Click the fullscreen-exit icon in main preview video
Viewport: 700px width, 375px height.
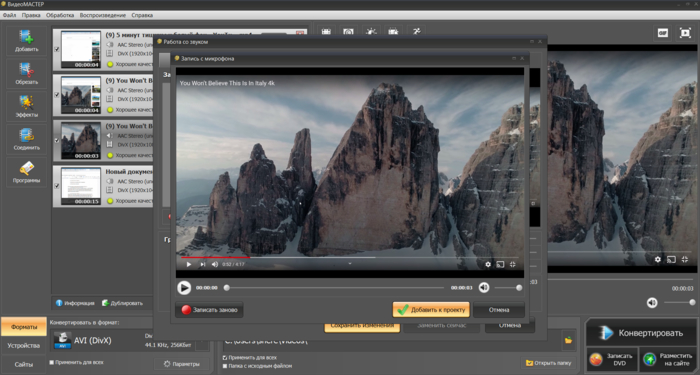tap(684, 259)
